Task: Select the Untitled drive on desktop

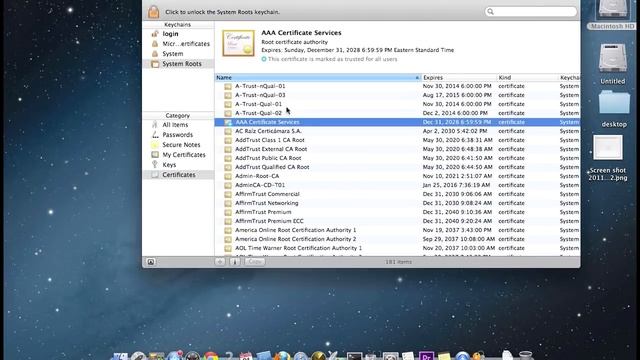Action: [x=613, y=64]
